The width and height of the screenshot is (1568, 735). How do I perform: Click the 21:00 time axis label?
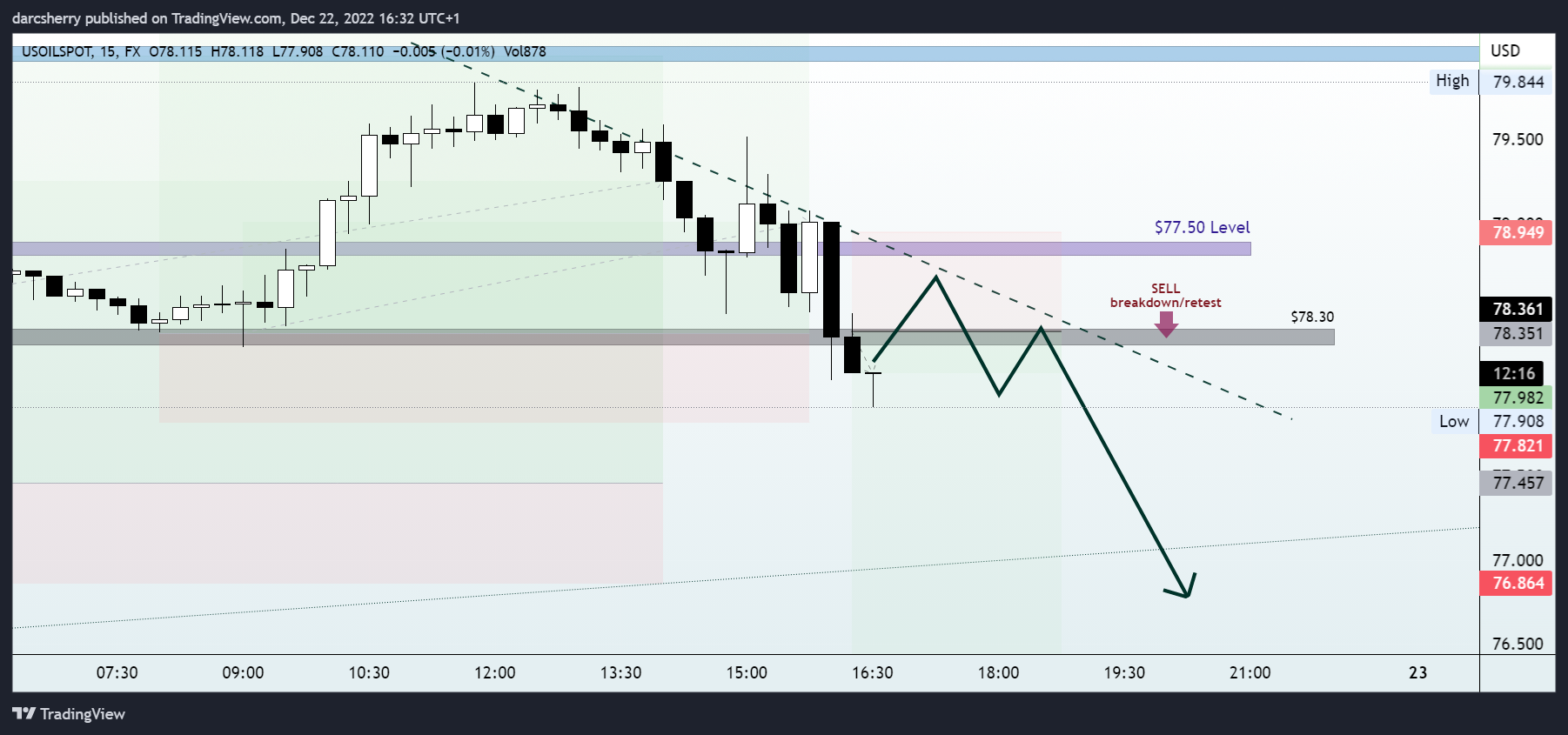[x=1250, y=672]
